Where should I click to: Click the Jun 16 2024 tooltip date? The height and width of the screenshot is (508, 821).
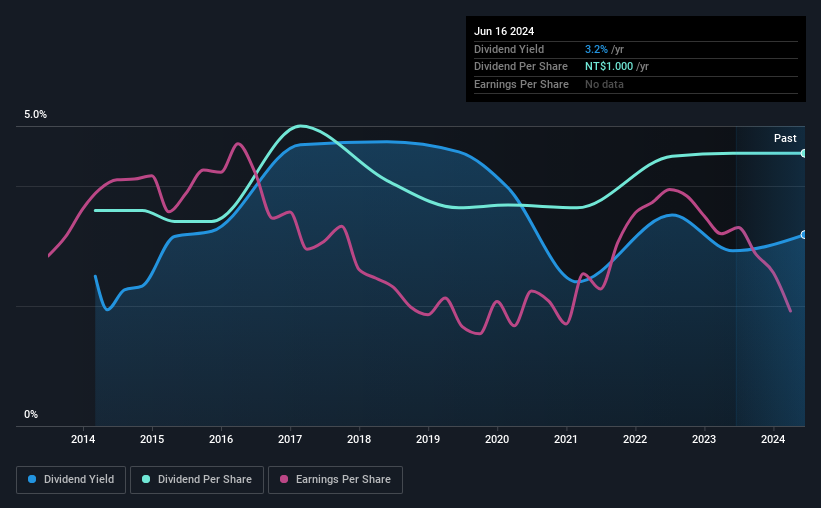[504, 31]
